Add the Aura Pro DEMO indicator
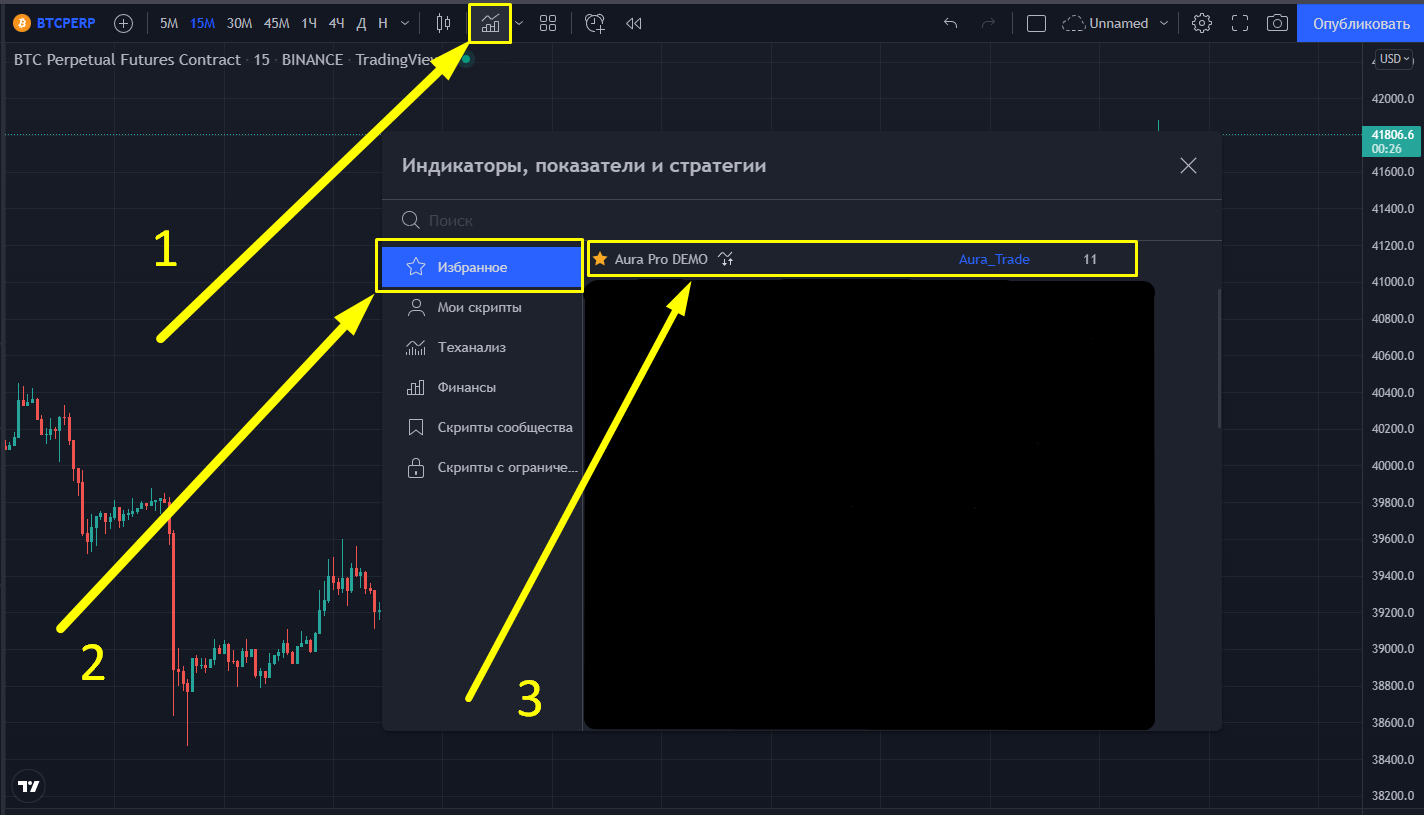1424x815 pixels. (x=661, y=259)
